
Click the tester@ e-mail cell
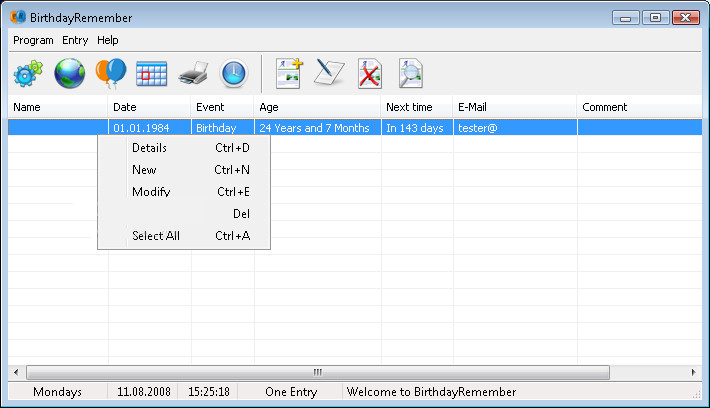click(515, 128)
